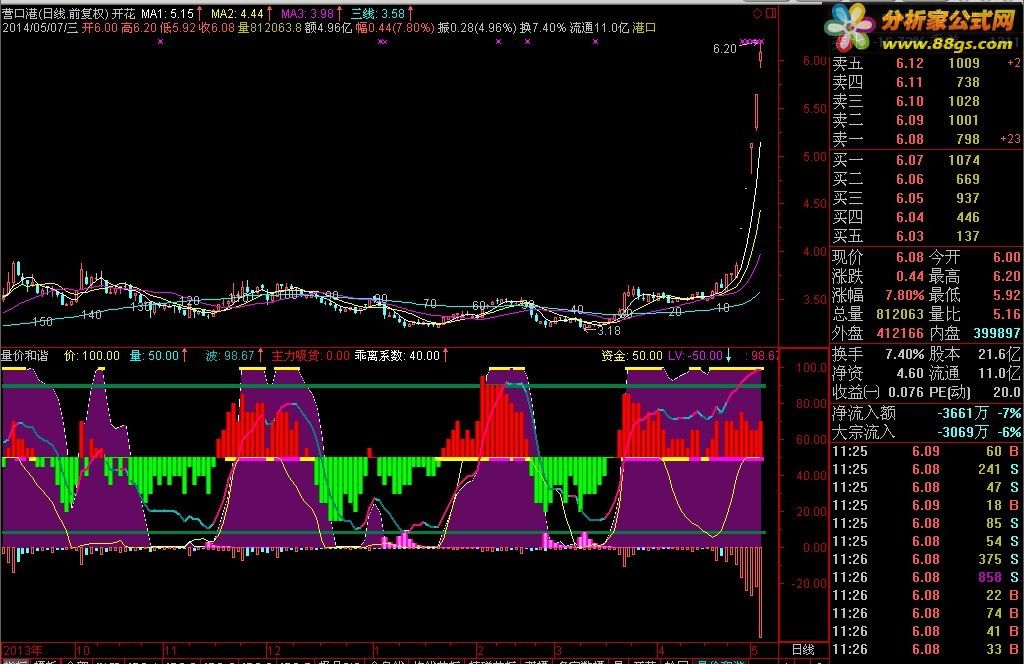Click the 今开 6.00 value
Screen dimensions: 1024x664
tap(1006, 257)
